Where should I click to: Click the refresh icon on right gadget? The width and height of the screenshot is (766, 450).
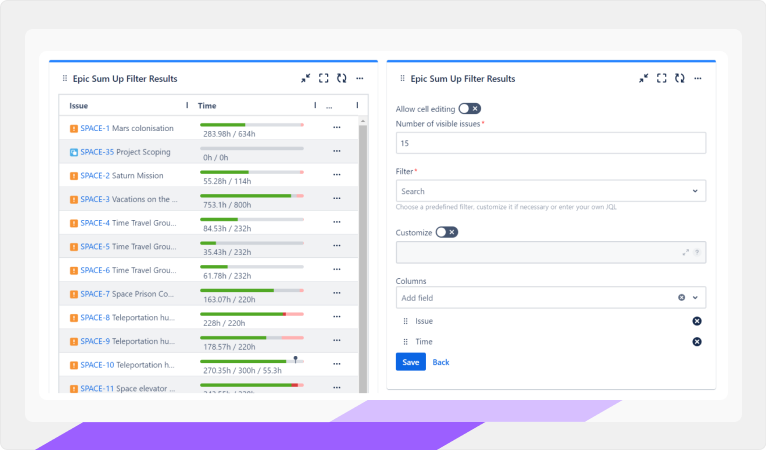point(680,78)
